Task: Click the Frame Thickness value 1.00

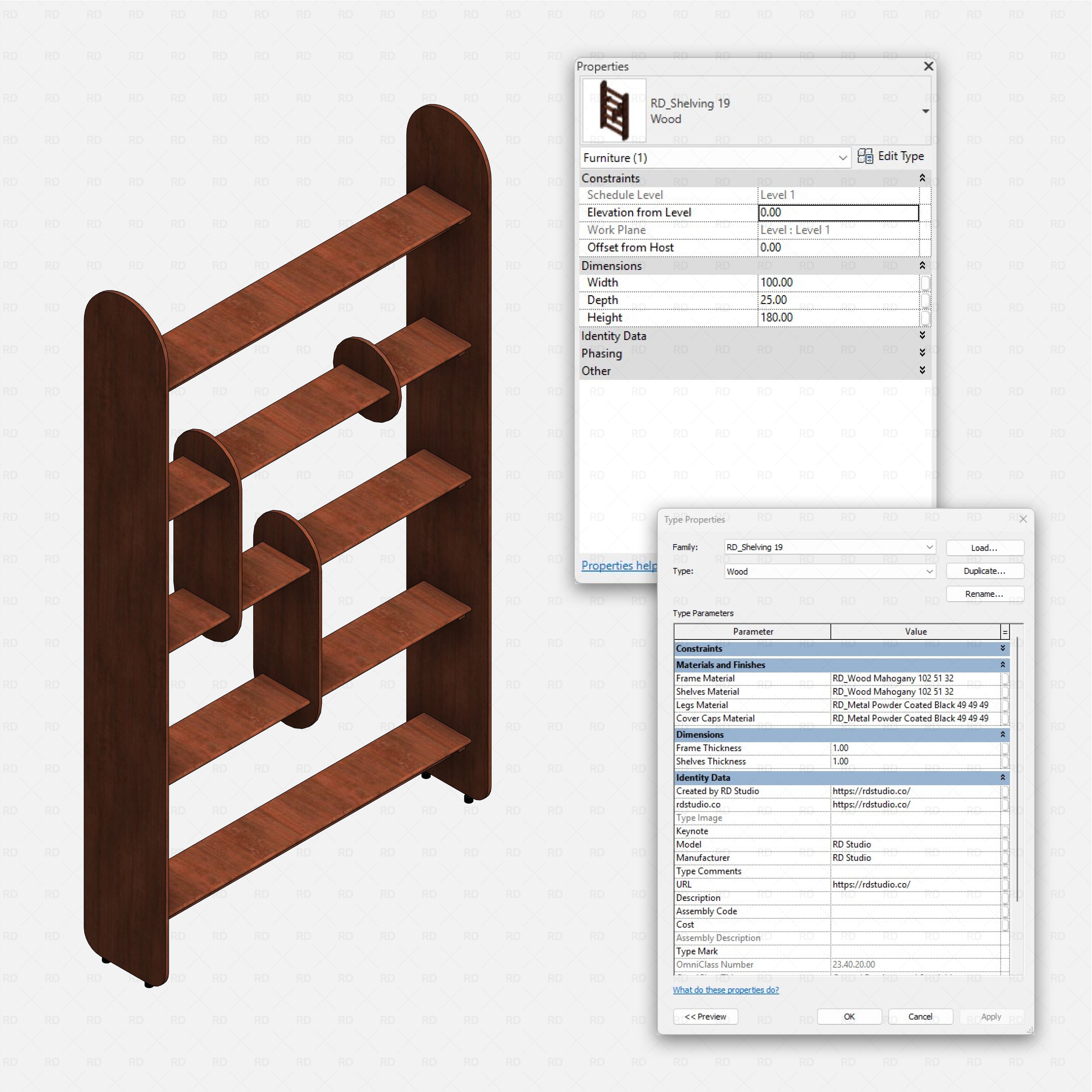Action: [x=915, y=748]
